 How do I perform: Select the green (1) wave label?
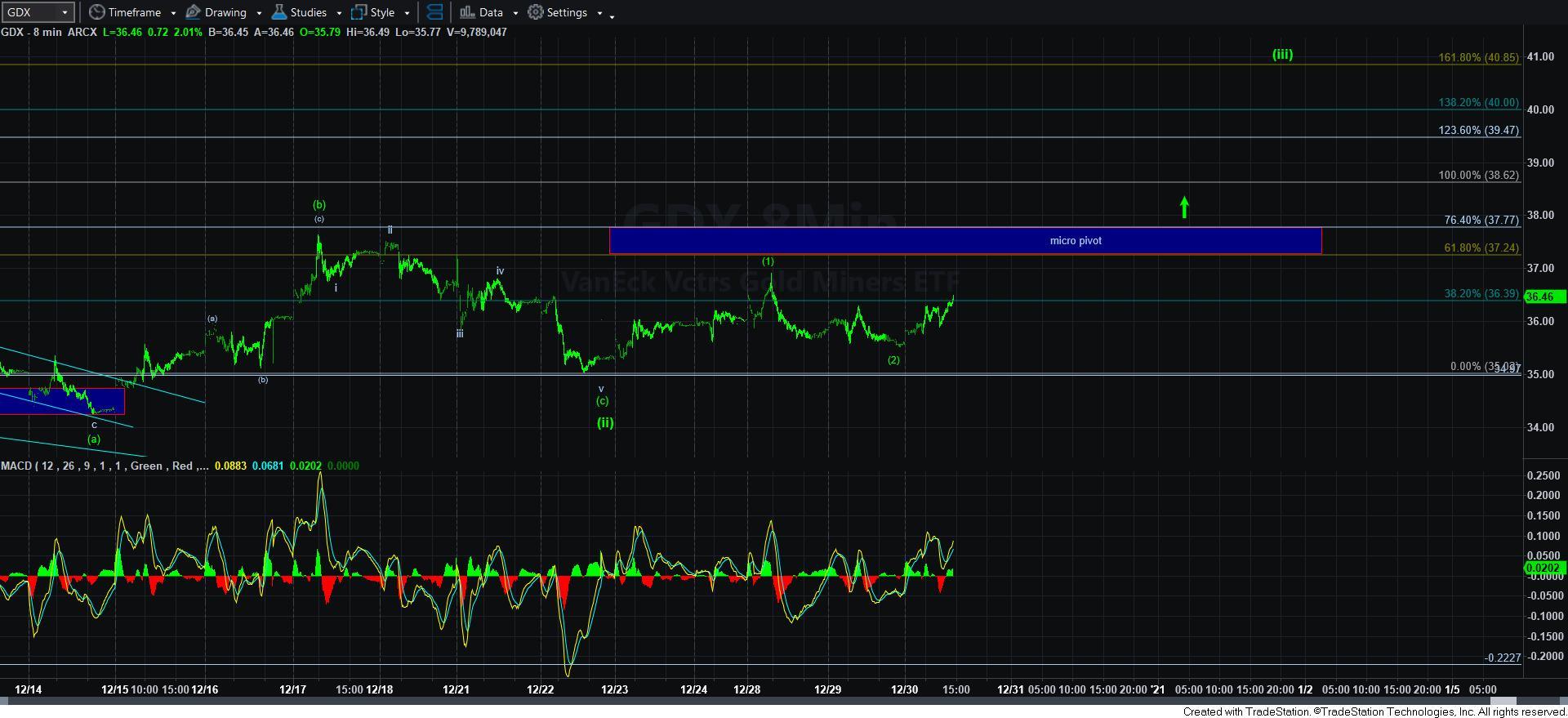768,261
